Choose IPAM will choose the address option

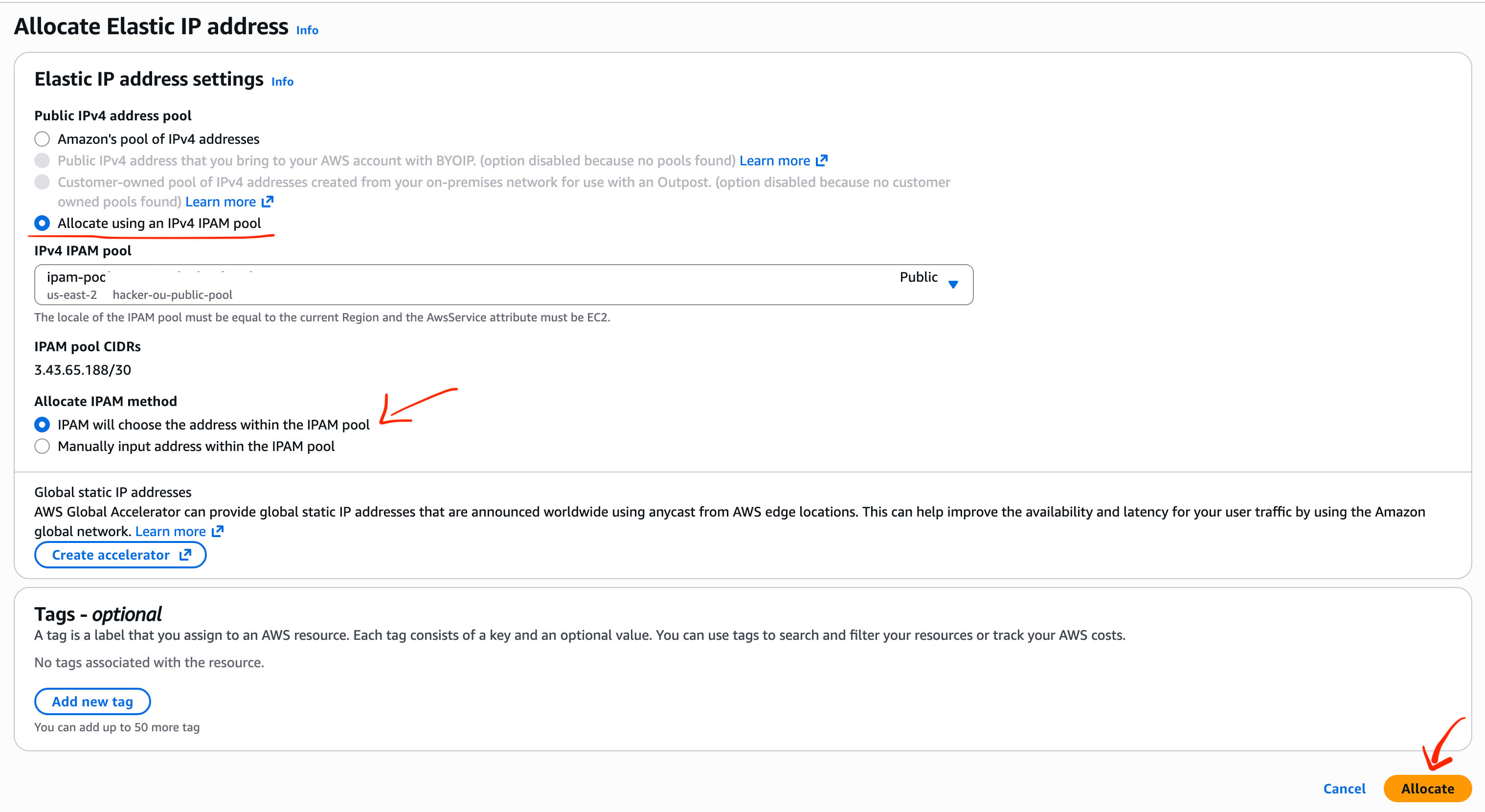coord(42,425)
